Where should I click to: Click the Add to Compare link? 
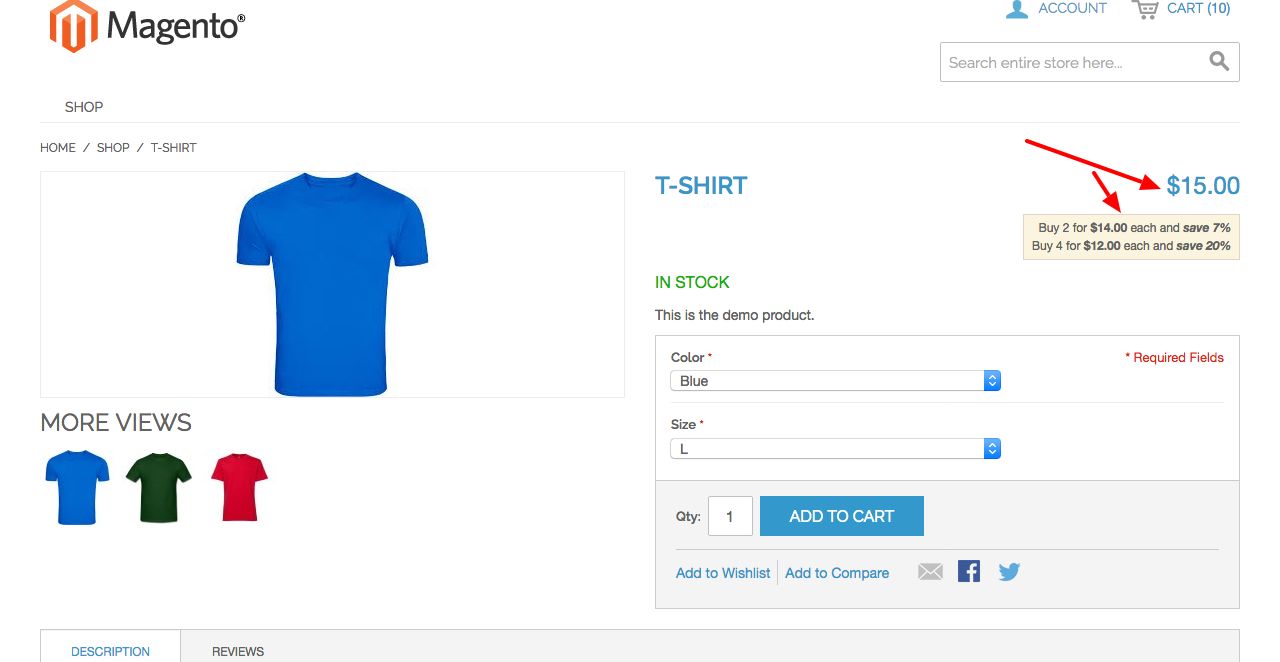(x=837, y=573)
